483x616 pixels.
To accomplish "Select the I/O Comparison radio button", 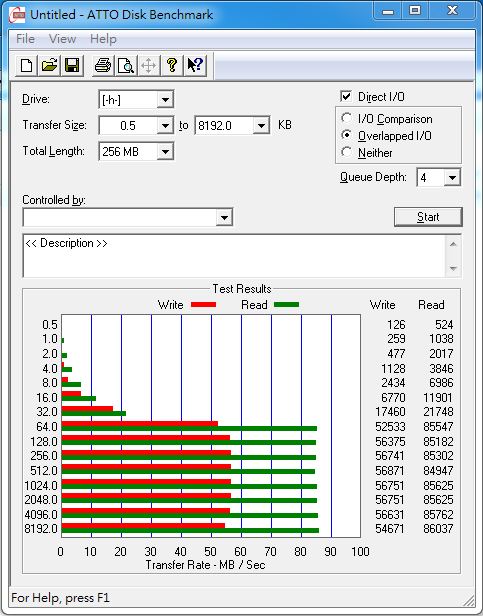I will click(x=347, y=118).
